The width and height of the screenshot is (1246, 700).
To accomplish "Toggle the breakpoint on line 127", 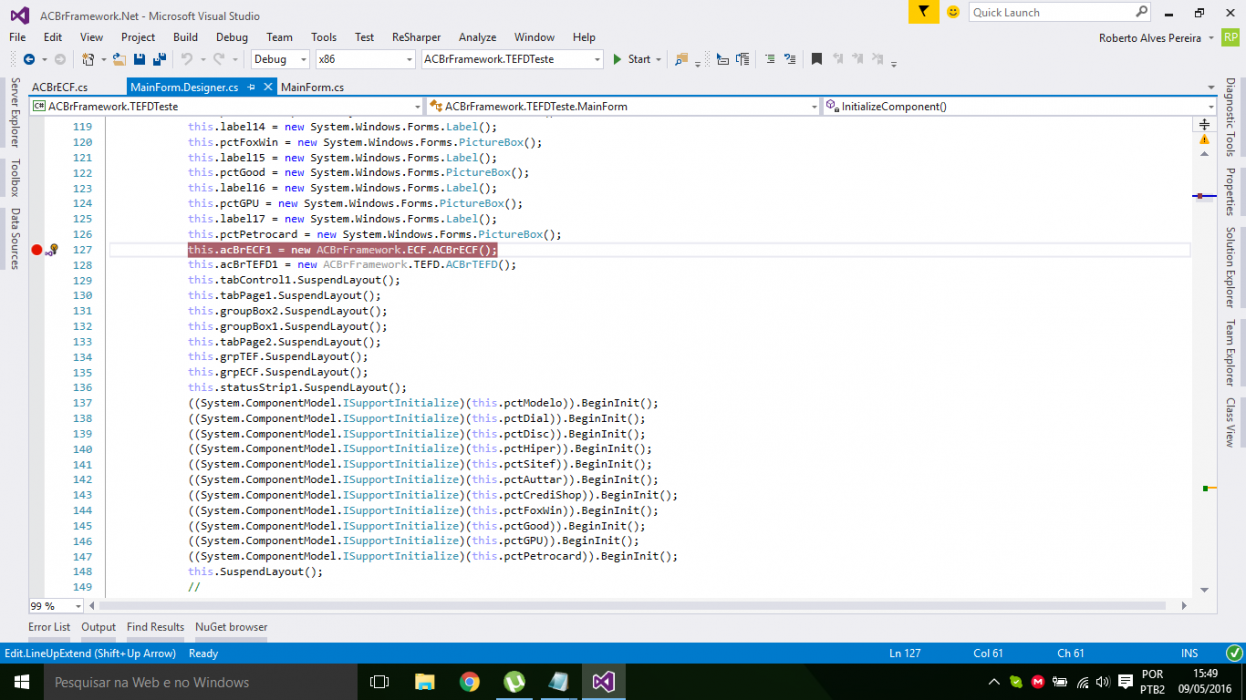I will tap(37, 250).
